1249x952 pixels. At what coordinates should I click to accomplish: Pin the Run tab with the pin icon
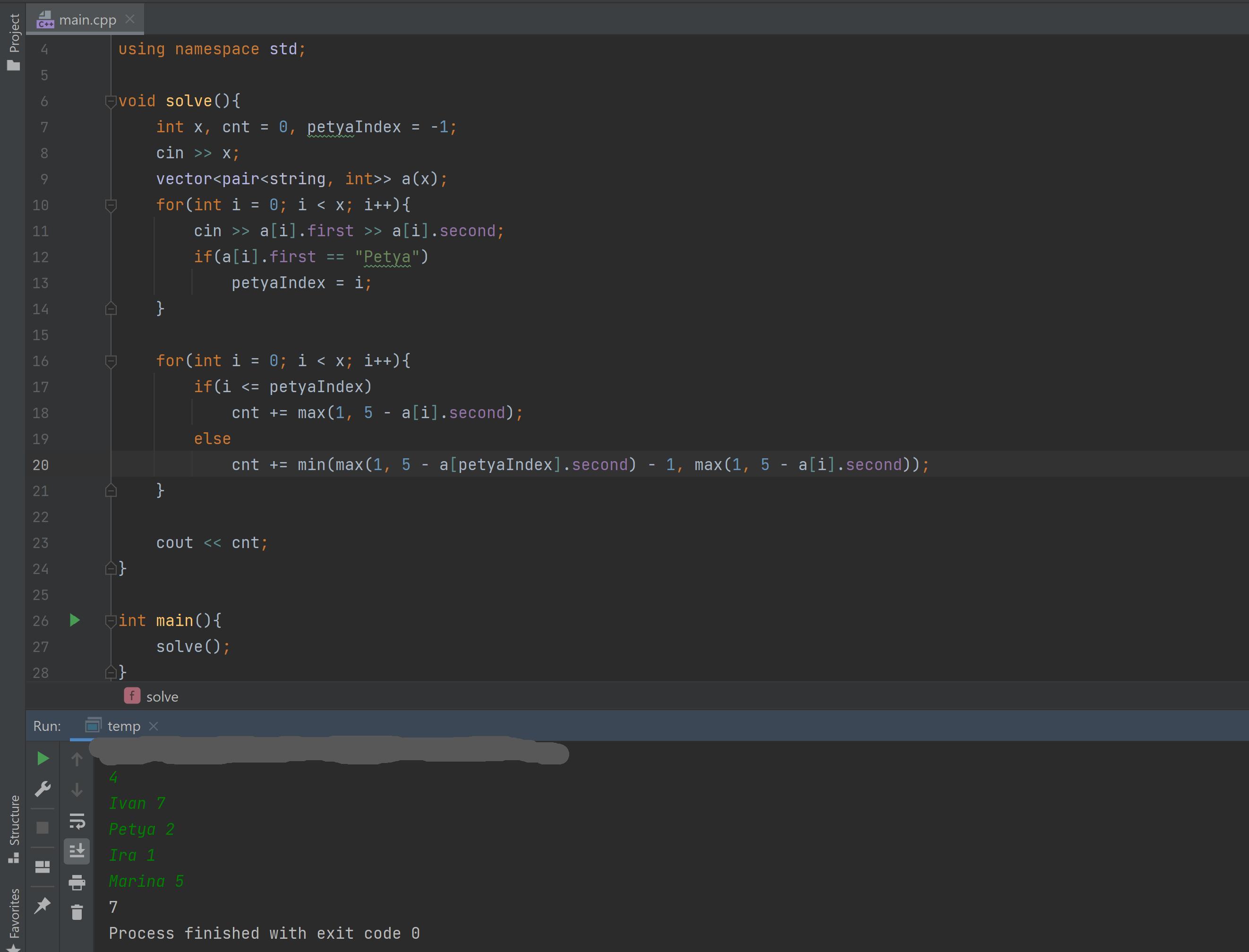43,906
